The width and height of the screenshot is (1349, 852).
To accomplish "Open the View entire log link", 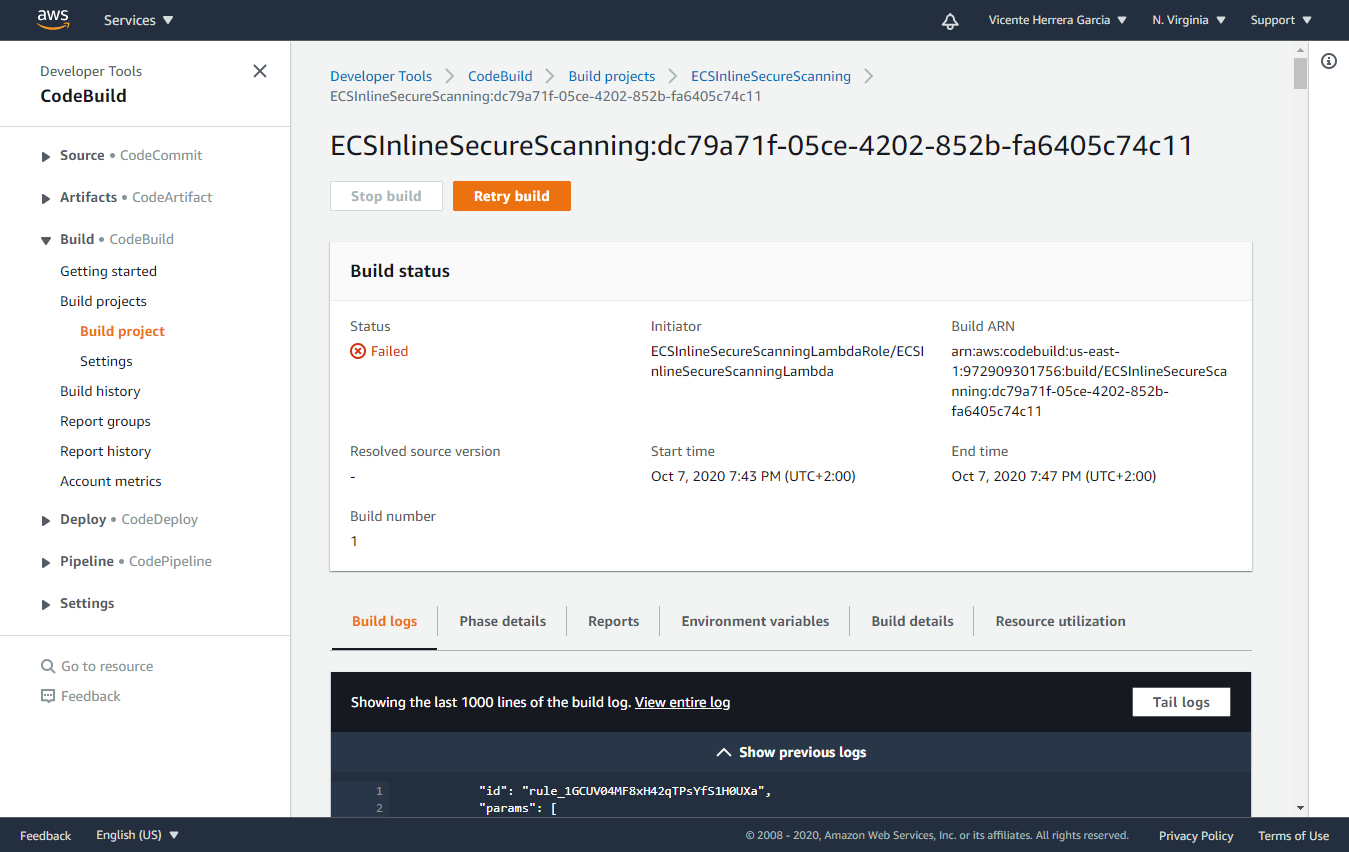I will point(682,702).
